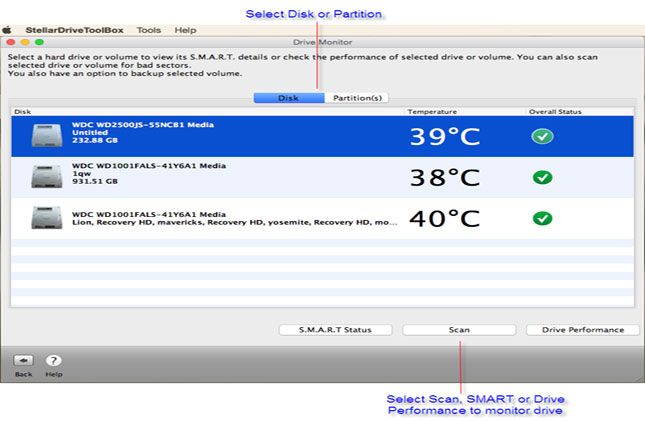Screen dimensions: 645x421
Task: Open the Help menu in menu bar
Action: [185, 30]
